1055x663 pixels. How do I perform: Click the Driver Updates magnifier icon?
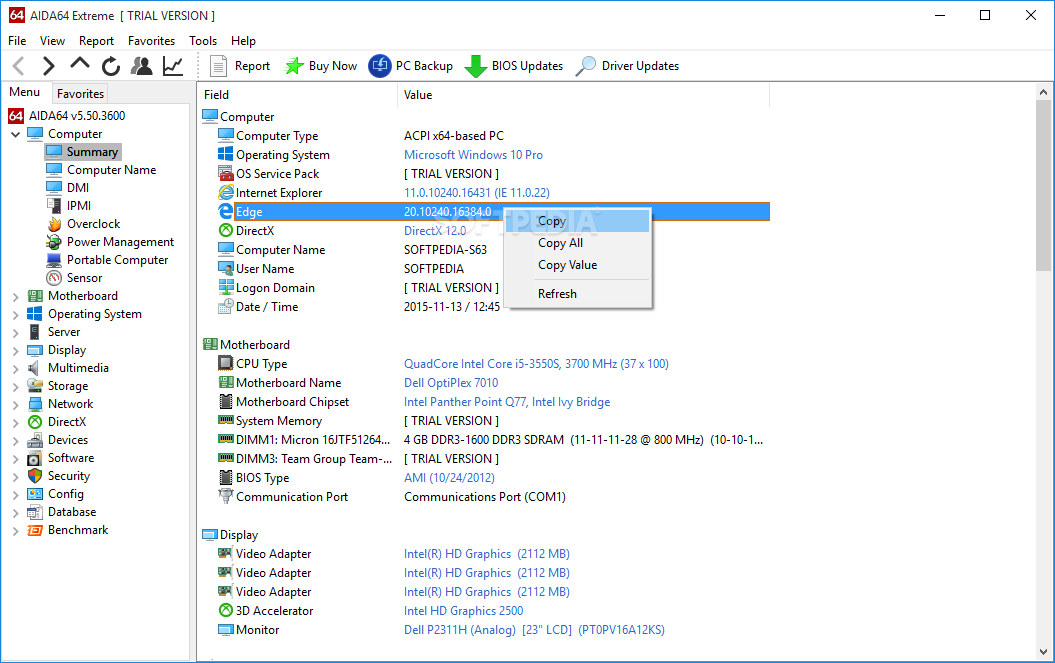click(x=585, y=66)
